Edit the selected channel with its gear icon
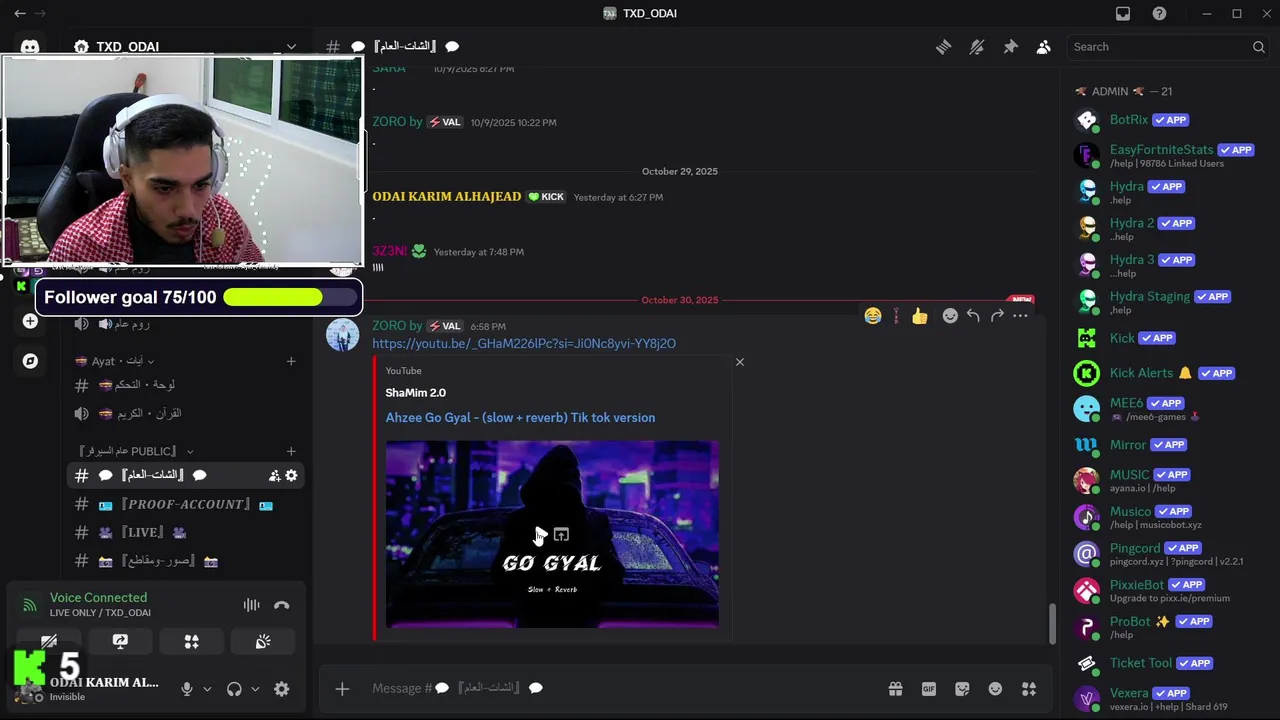Image resolution: width=1280 pixels, height=720 pixels. (x=291, y=476)
